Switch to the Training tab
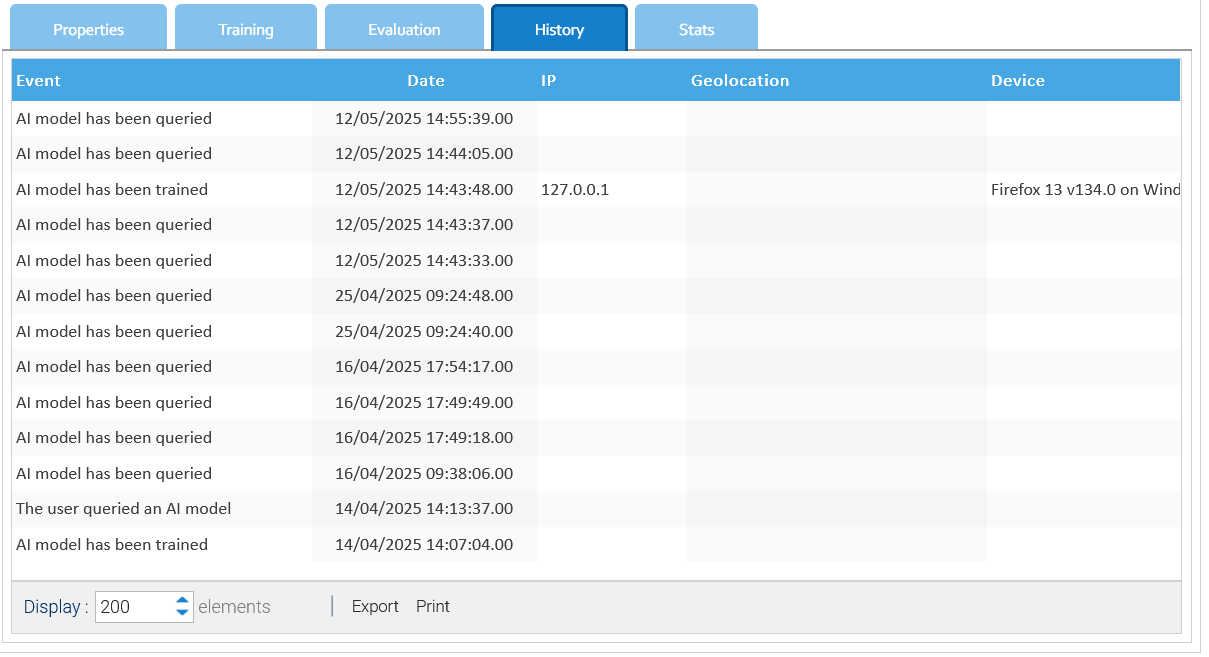The width and height of the screenshot is (1209, 657). (246, 28)
